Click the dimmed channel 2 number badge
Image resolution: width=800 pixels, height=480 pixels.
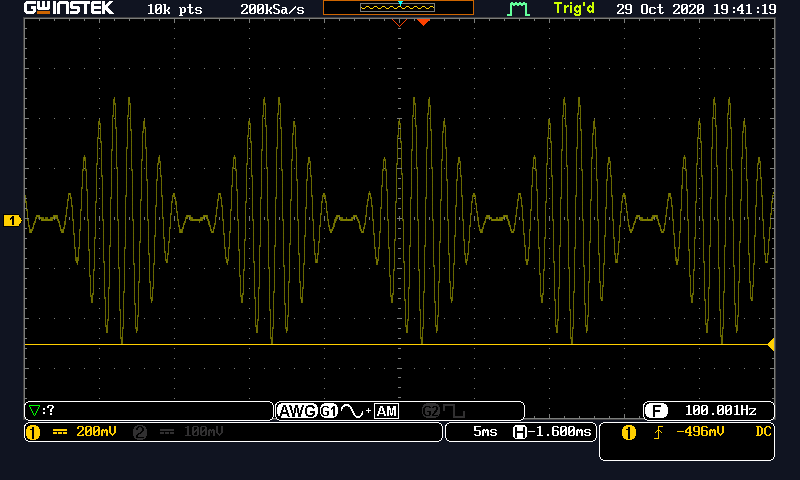(140, 432)
